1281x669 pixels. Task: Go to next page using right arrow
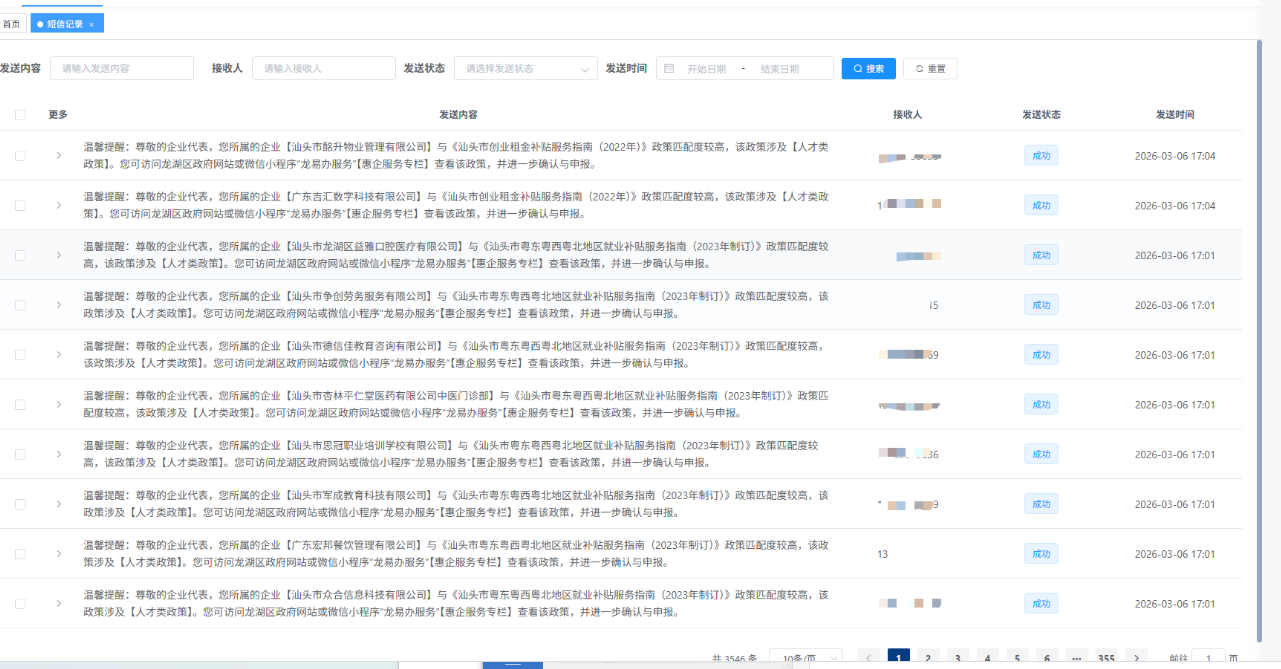pyautogui.click(x=1135, y=658)
